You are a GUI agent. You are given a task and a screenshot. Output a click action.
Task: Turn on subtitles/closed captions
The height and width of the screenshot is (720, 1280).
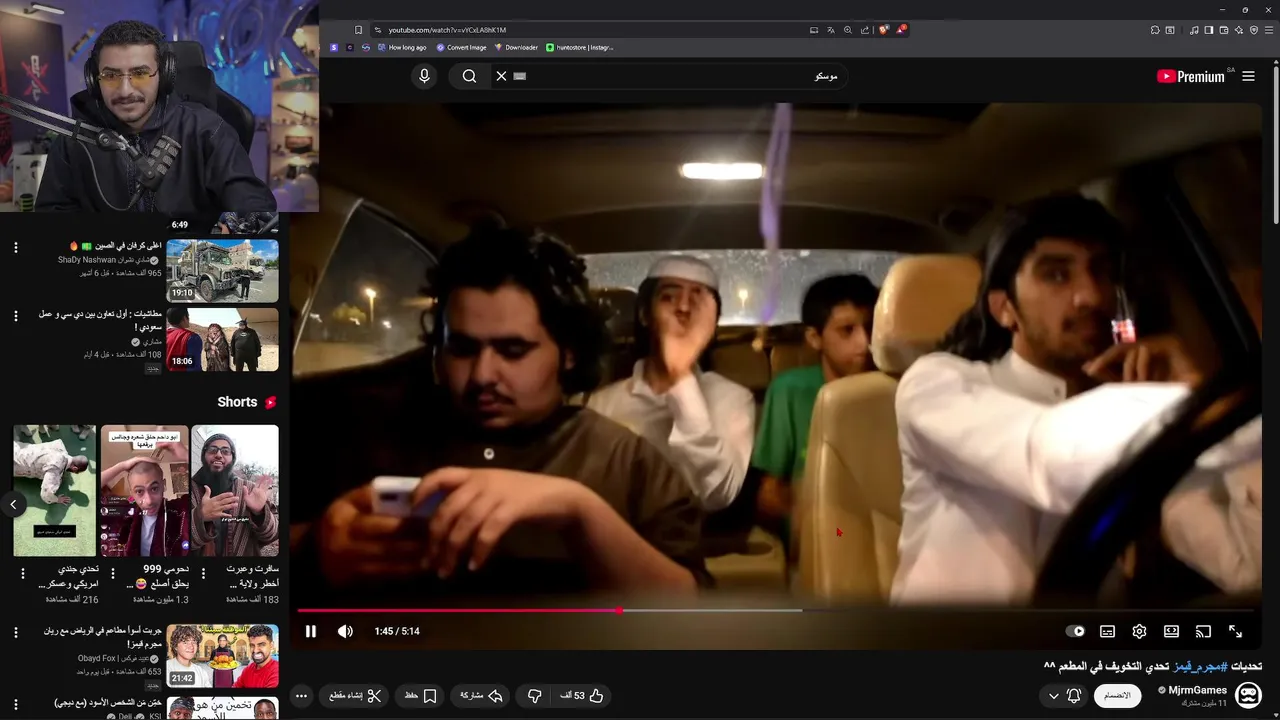(x=1107, y=631)
